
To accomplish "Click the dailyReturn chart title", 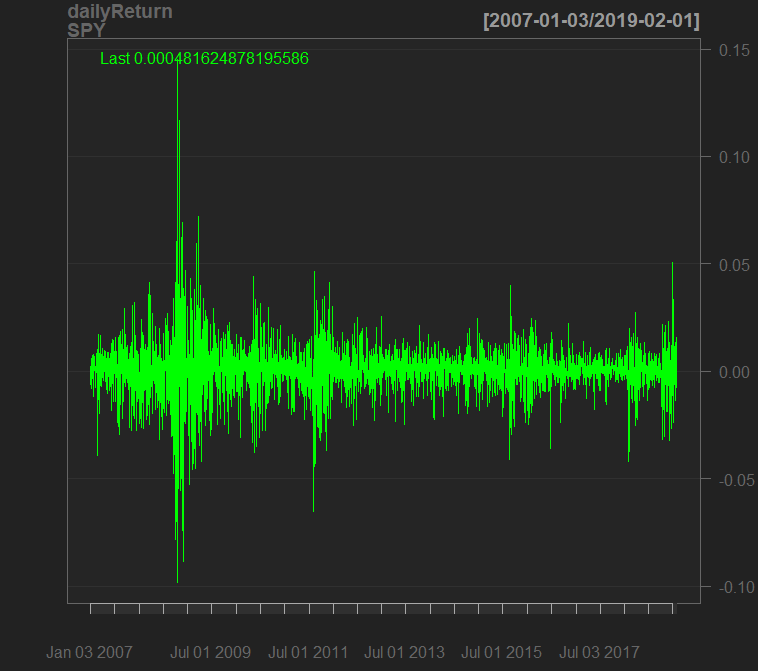I will [x=119, y=12].
